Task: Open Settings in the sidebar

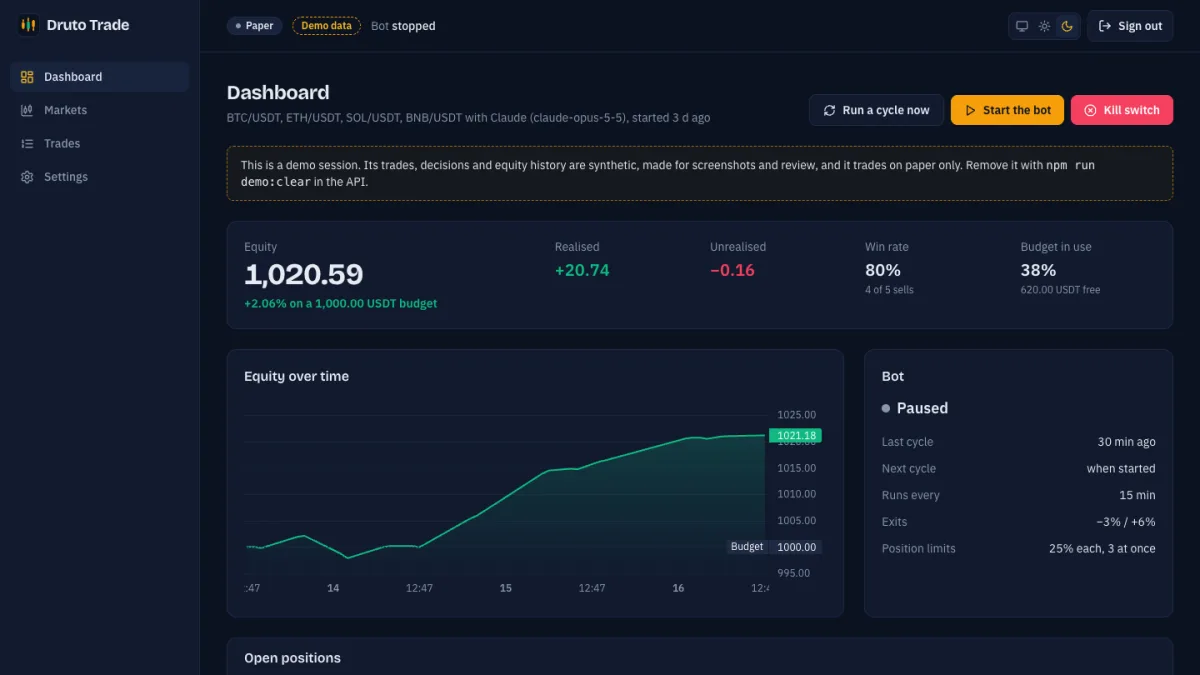Action: (99, 177)
